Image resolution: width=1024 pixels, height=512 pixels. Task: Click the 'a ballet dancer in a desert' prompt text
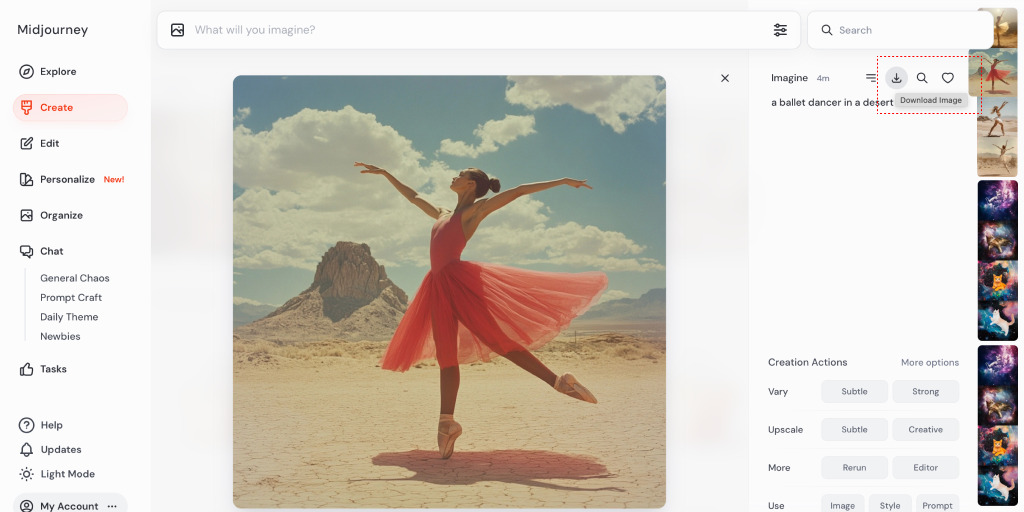(832, 103)
